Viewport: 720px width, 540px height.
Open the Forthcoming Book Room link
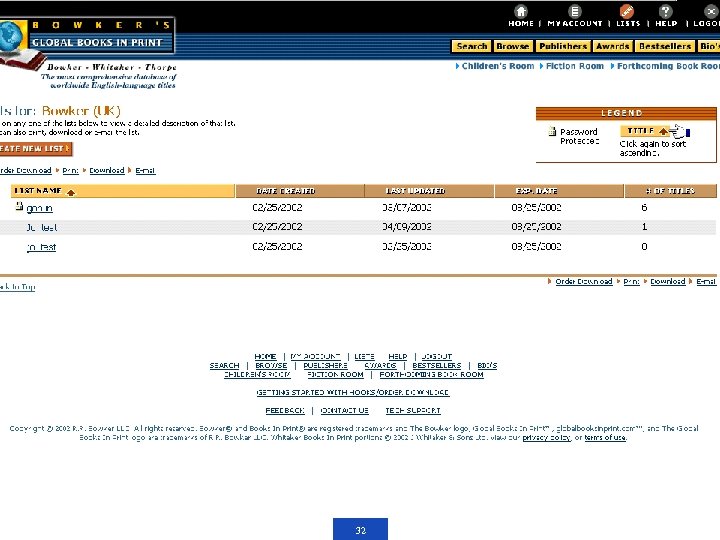click(668, 66)
